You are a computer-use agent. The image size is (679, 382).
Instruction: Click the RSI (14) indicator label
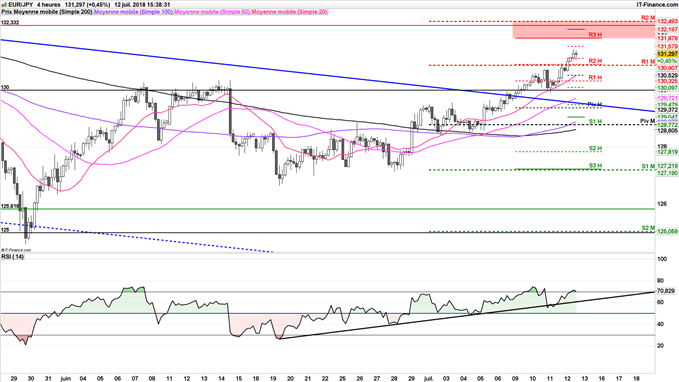(13, 257)
